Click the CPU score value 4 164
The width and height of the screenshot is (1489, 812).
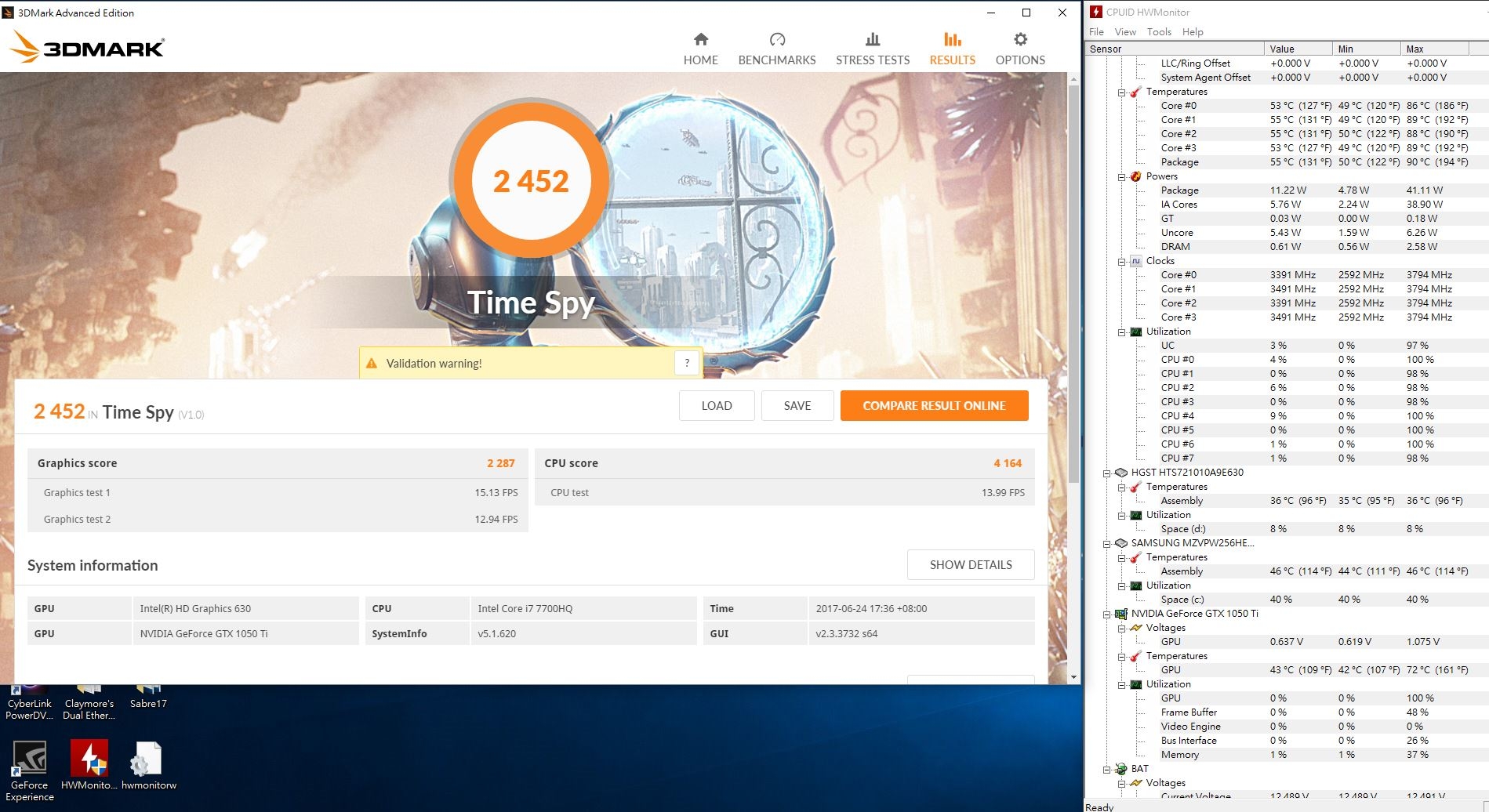[x=1008, y=463]
